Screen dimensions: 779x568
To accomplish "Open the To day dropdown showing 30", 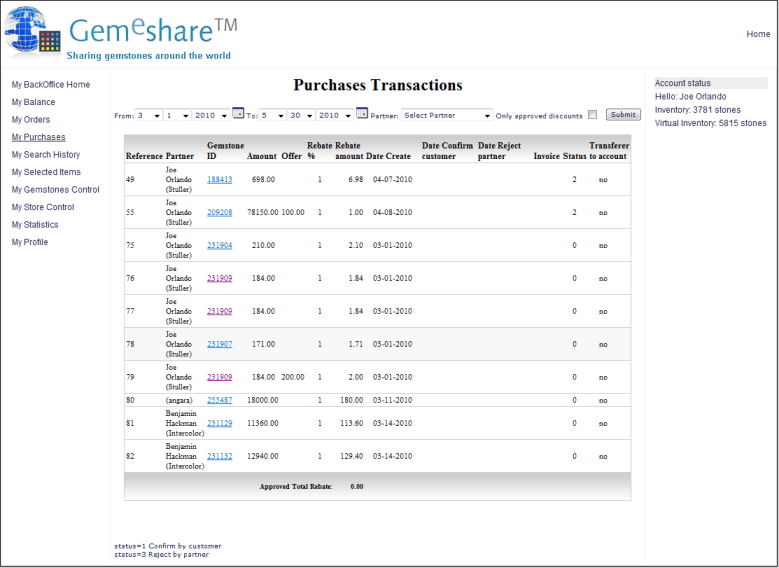I will (299, 115).
